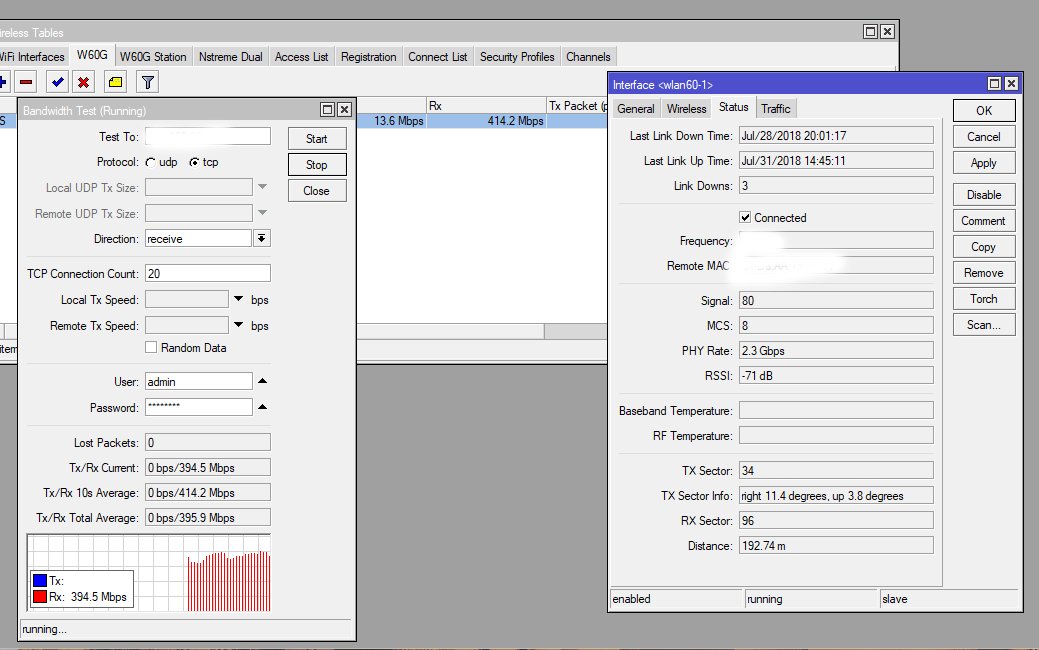
Task: Open the W60G Station tab
Action: [x=153, y=57]
